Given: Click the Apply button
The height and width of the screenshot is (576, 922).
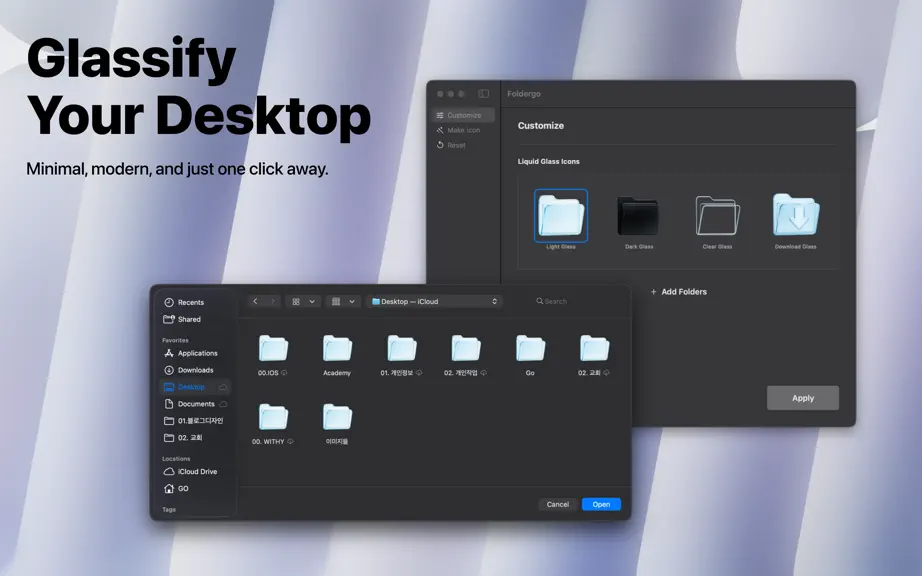Looking at the screenshot, I should click(x=803, y=398).
